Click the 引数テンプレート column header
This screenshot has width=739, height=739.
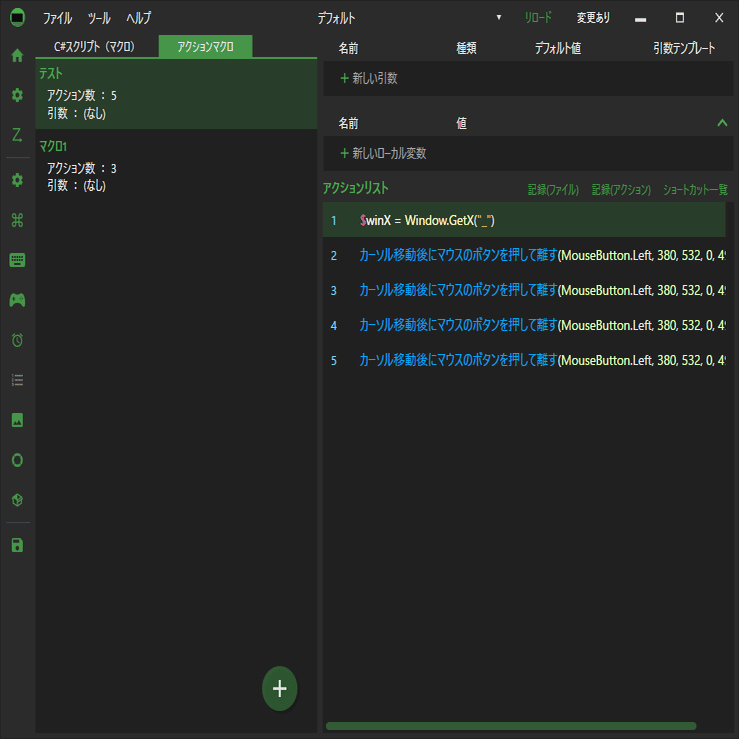pos(684,48)
